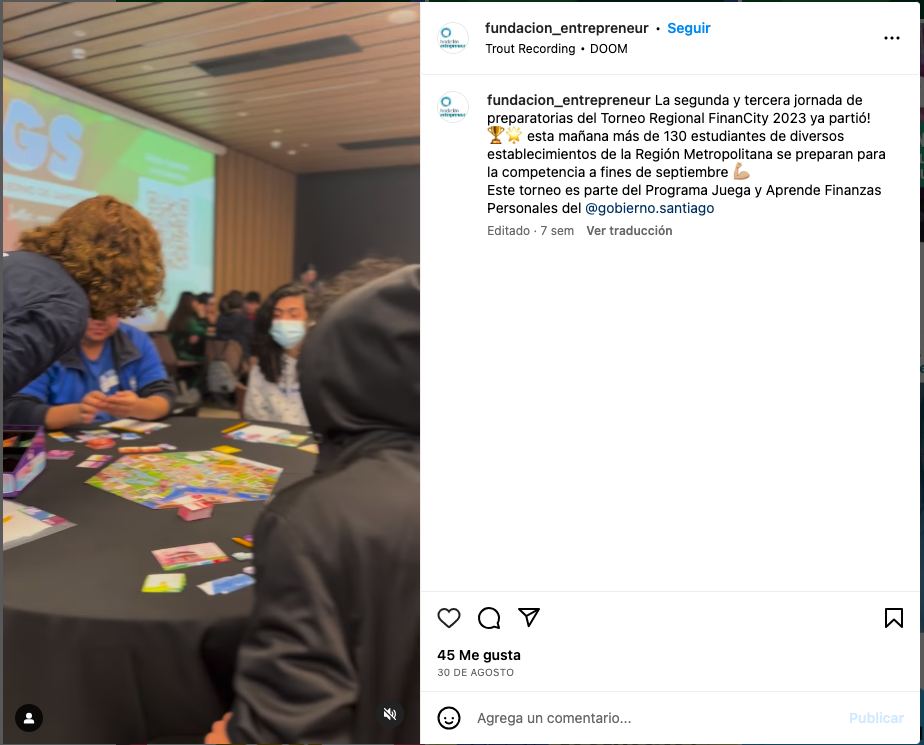
Task: Open the Trout Recording DOOM audio link
Action: (x=556, y=49)
